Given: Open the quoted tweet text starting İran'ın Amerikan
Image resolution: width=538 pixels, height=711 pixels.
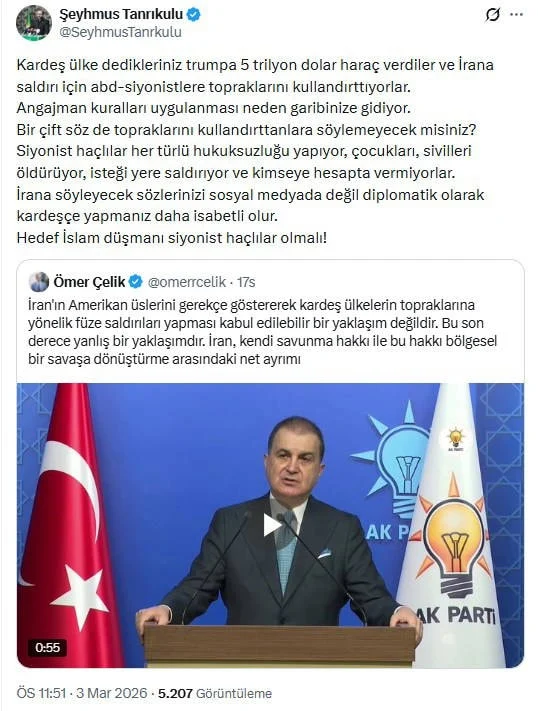Looking at the screenshot, I should [263, 332].
